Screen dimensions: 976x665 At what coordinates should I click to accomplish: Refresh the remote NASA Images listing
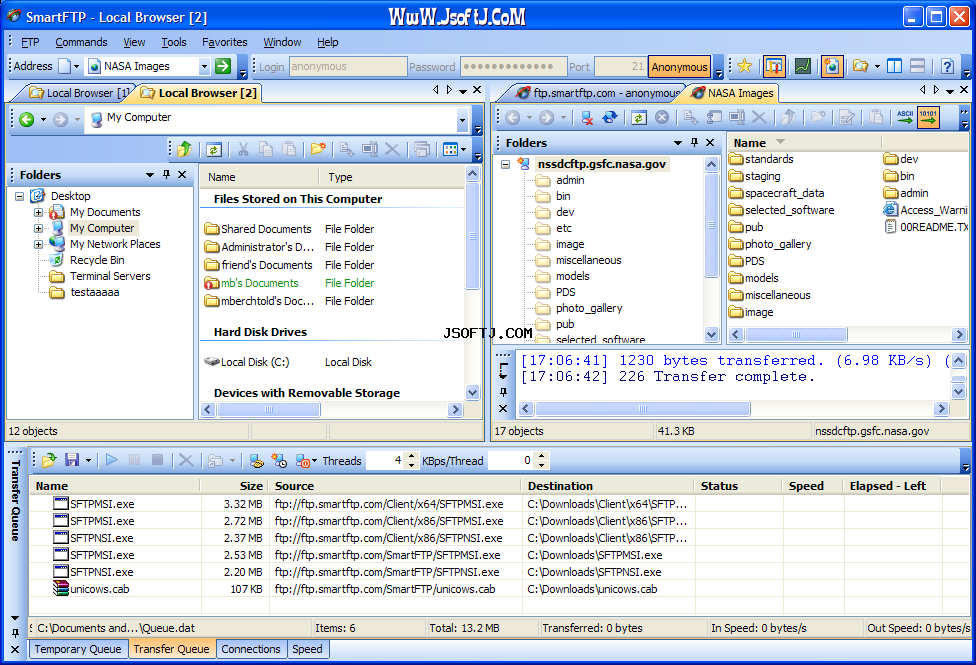tap(639, 117)
